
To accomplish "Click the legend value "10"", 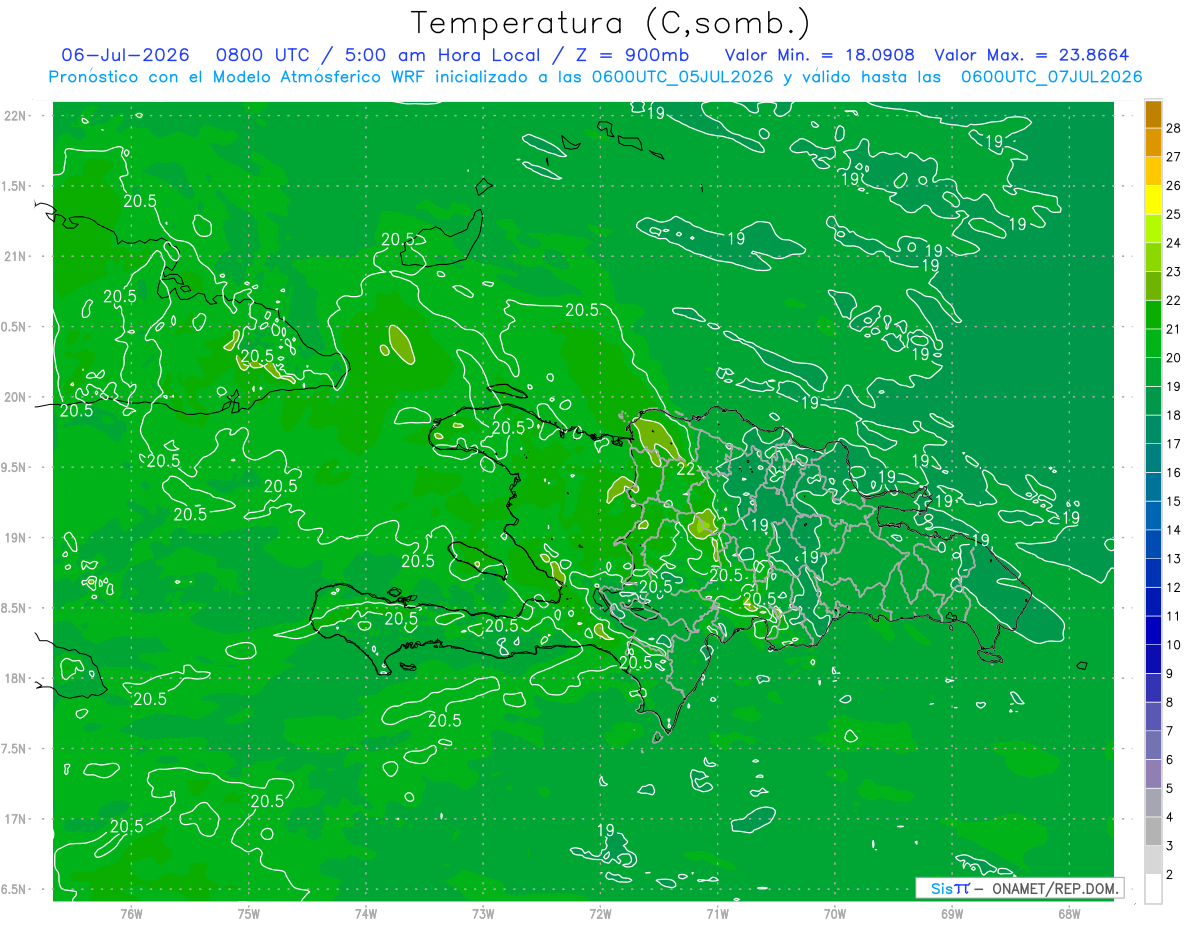I will click(1174, 645).
